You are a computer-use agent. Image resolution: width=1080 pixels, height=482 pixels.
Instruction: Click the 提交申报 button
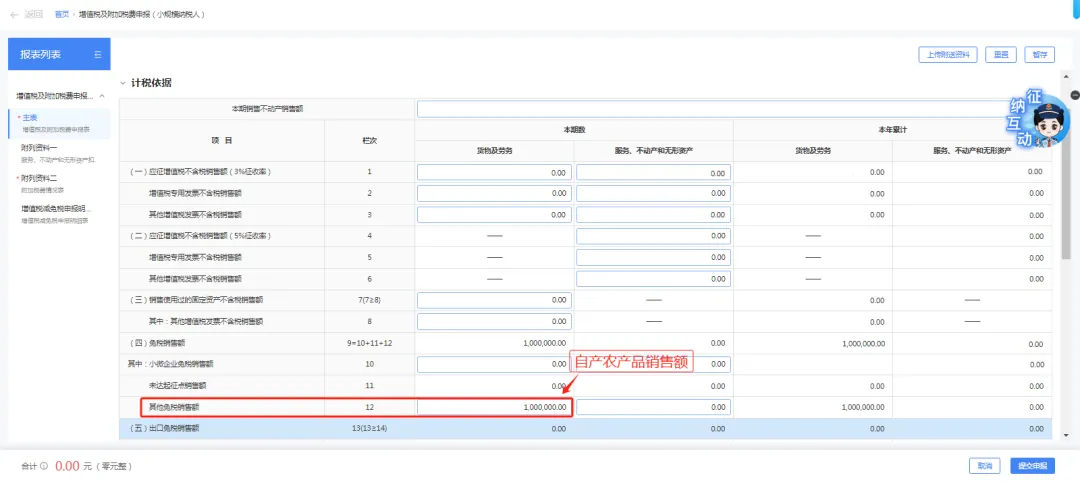(1032, 466)
